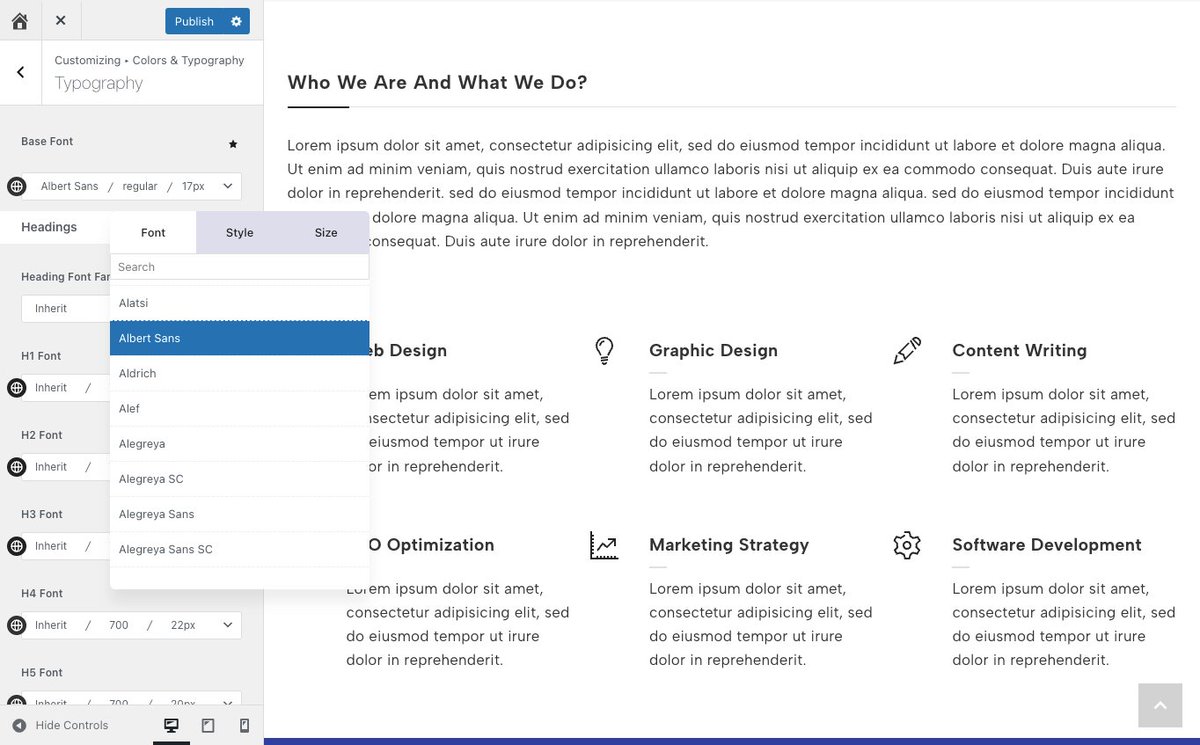This screenshot has height=745, width=1200.
Task: Click the Marketing Strategy chart icon
Action: coord(604,545)
